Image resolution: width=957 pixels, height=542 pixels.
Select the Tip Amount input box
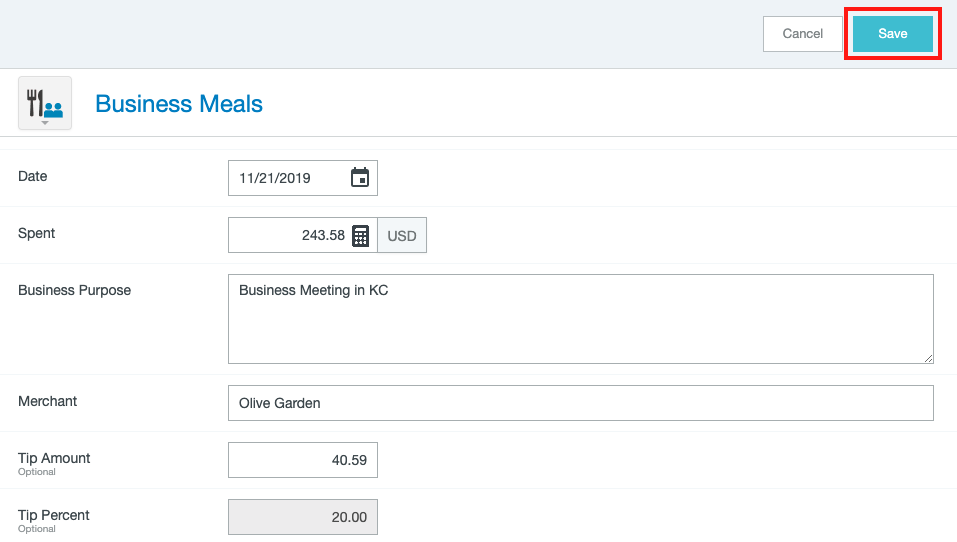(303, 460)
